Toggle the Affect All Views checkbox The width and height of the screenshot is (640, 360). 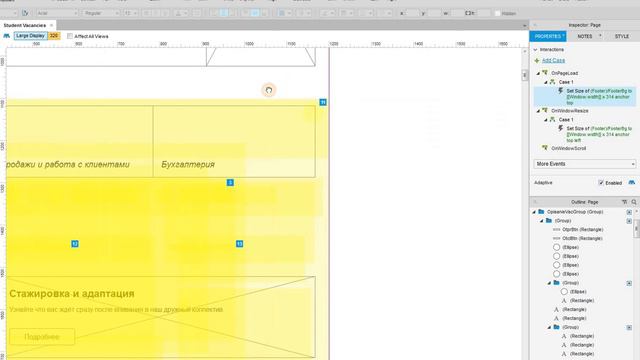70,36
